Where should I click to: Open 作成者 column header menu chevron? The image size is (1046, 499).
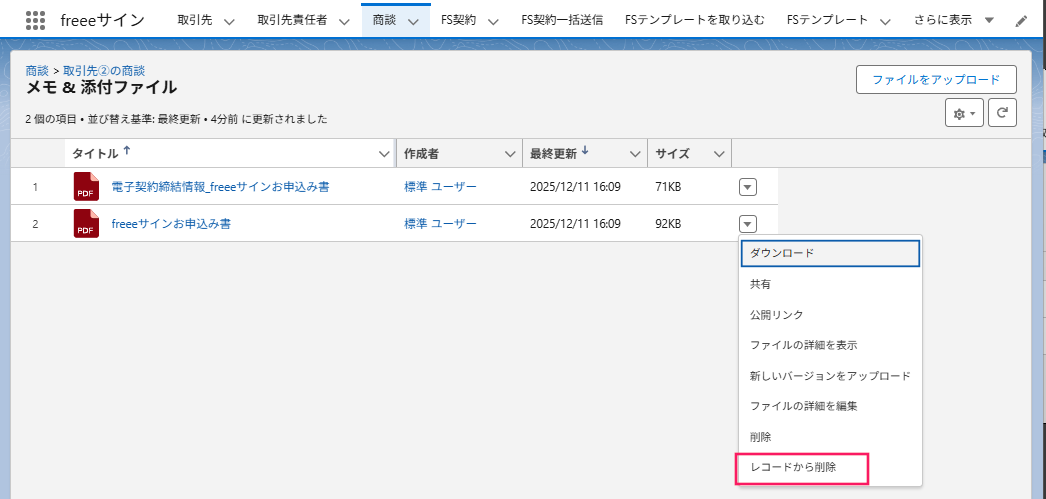pyautogui.click(x=510, y=154)
